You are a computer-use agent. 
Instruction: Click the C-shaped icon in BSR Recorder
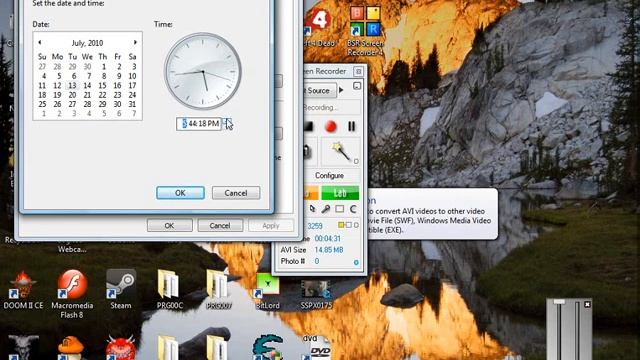(353, 209)
